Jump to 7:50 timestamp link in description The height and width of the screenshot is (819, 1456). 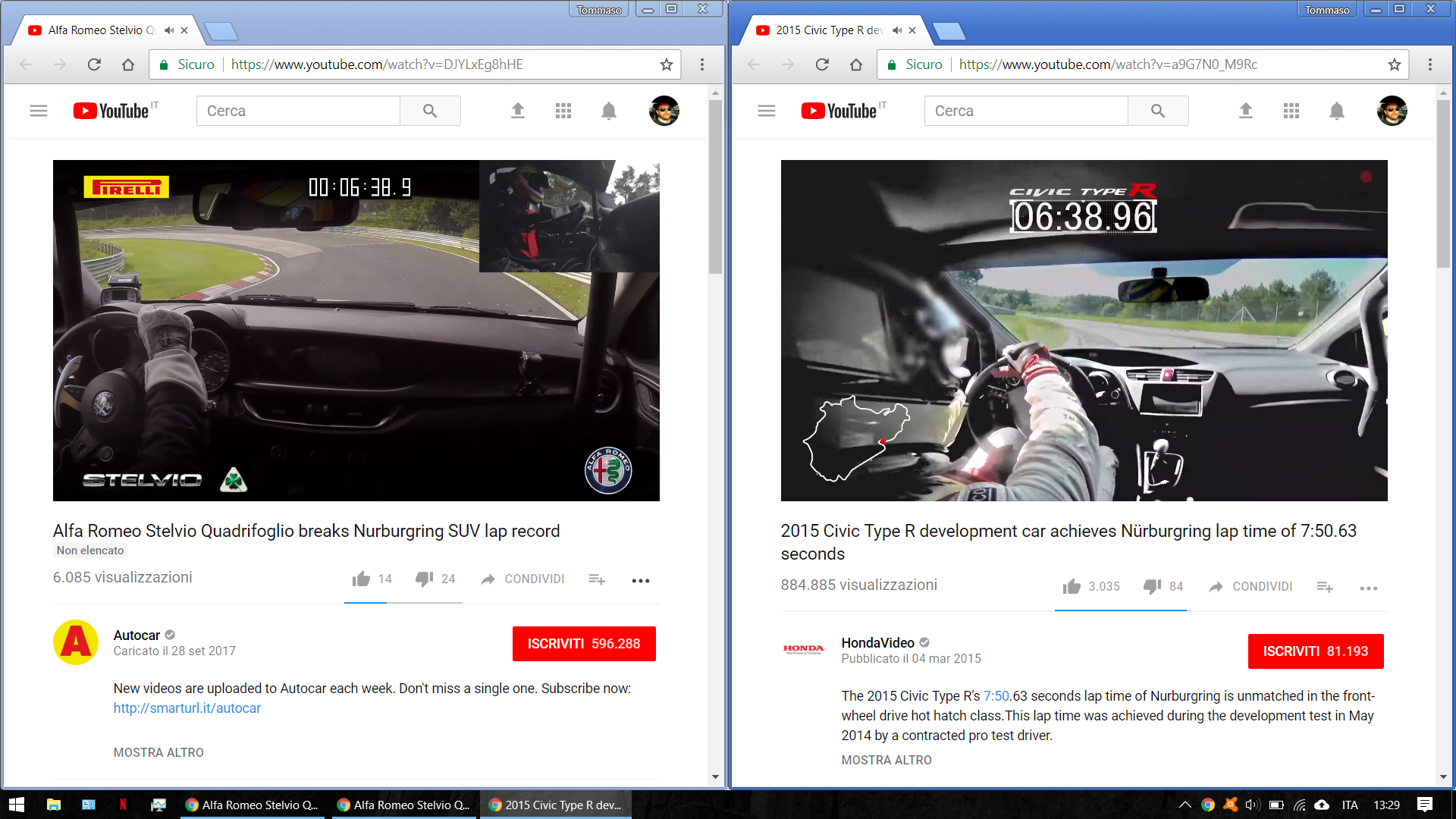996,696
